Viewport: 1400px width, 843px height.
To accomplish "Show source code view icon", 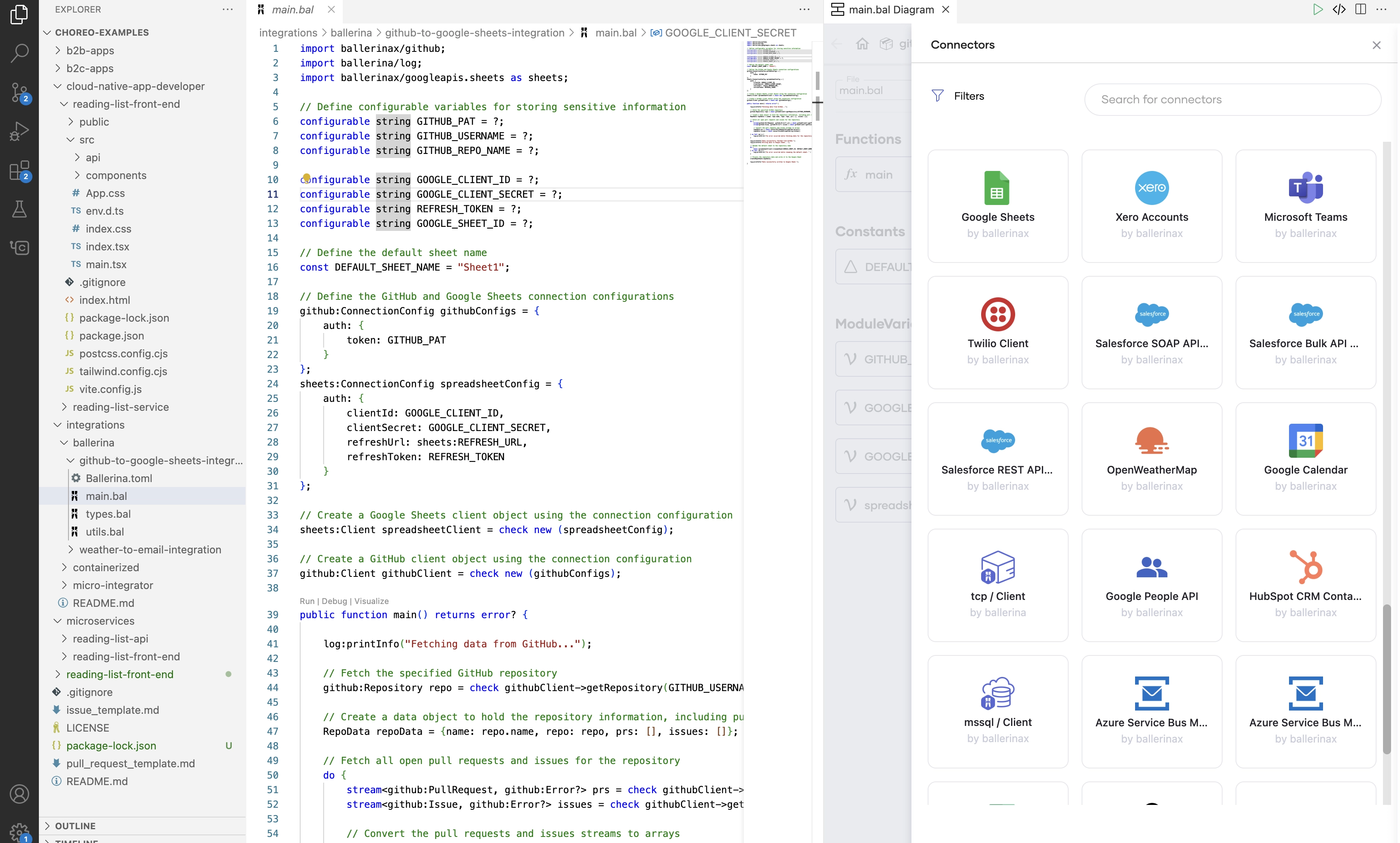I will tap(1339, 10).
